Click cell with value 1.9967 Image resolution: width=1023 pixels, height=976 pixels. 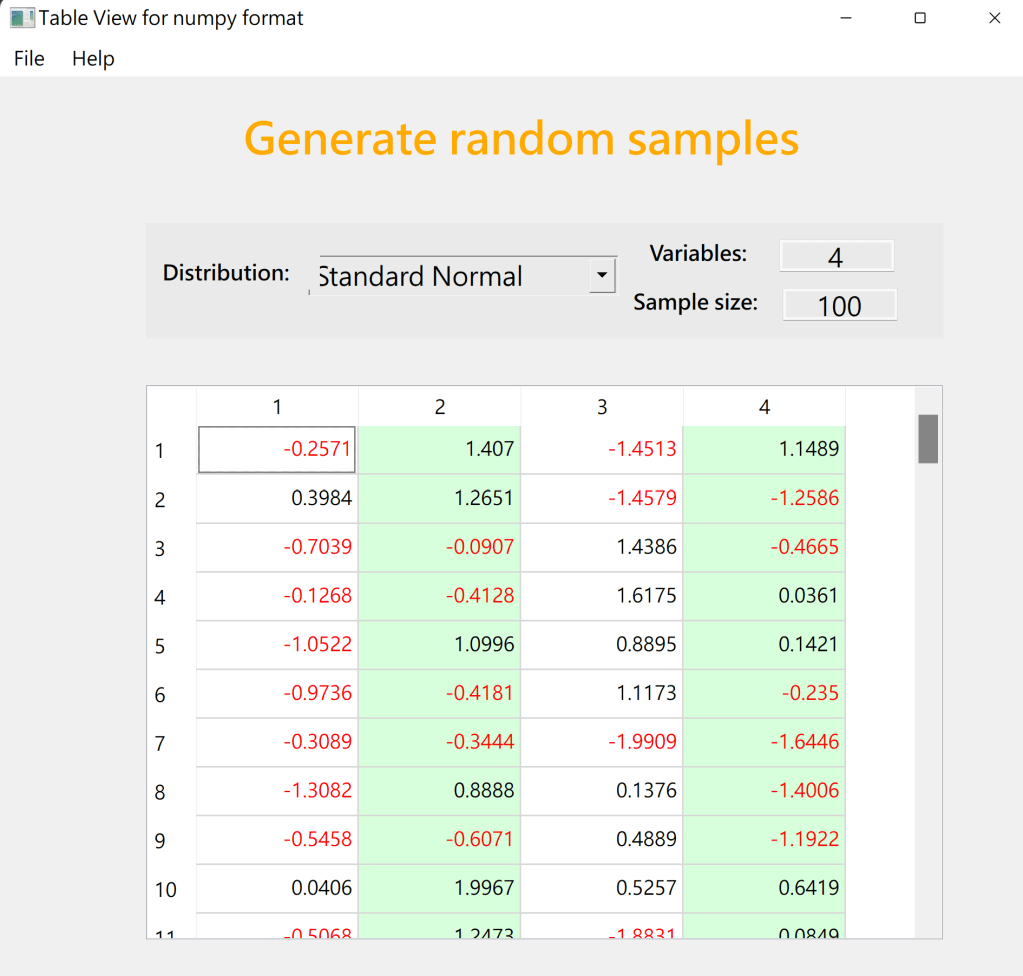[x=440, y=888]
